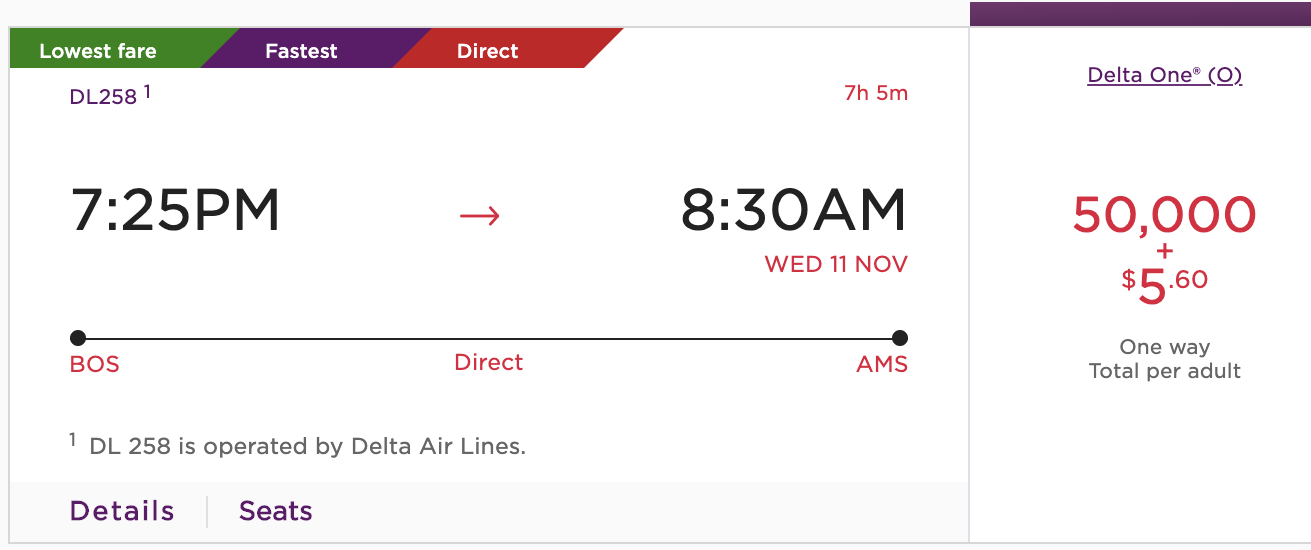1311x550 pixels.
Task: Select the purple Fastest tag
Action: [301, 51]
